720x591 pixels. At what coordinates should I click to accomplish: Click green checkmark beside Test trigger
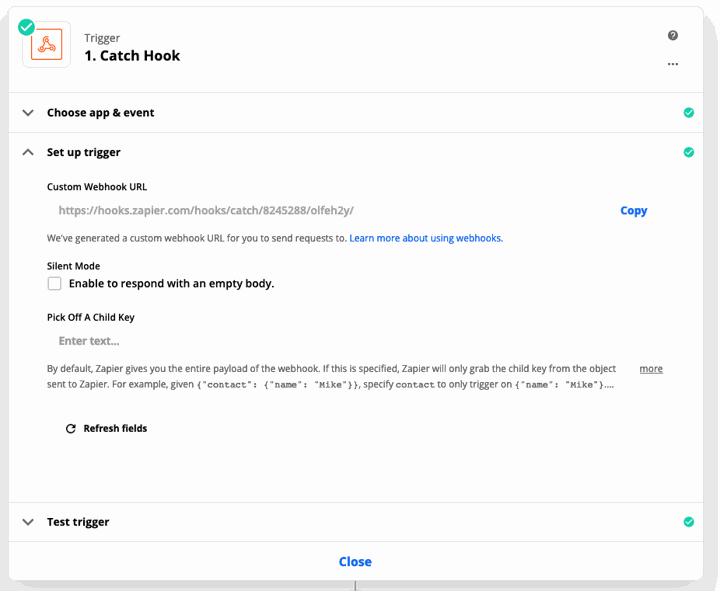coord(688,522)
